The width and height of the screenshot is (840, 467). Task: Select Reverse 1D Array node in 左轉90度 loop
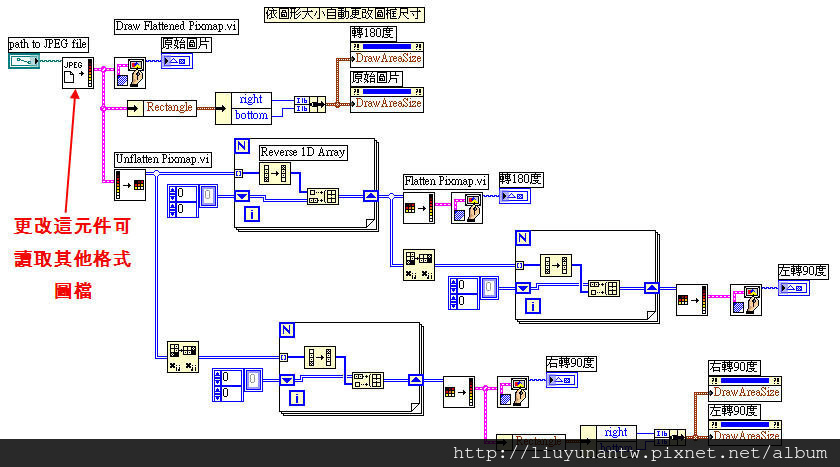tap(556, 266)
